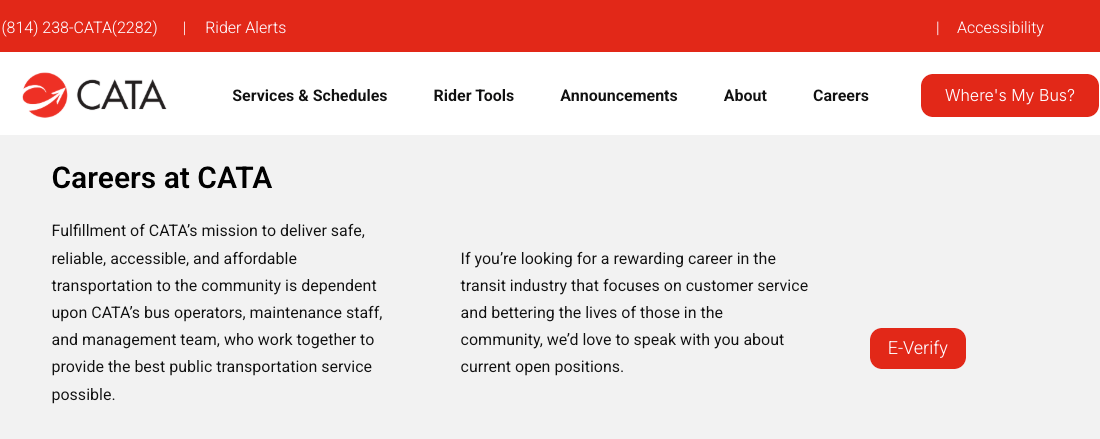Open the Accessibility link in top bar
Image resolution: width=1100 pixels, height=439 pixels.
(1000, 28)
